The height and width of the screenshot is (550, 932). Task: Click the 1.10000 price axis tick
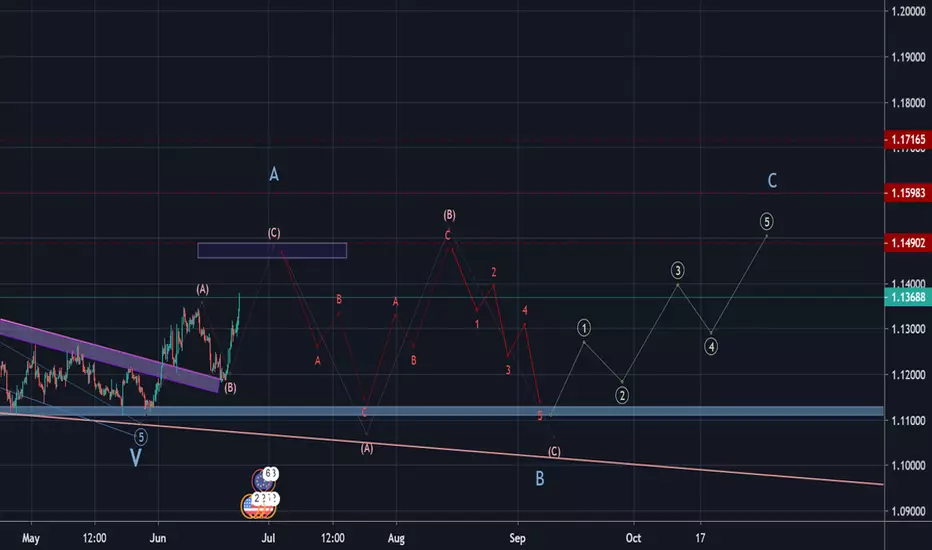[x=908, y=466]
